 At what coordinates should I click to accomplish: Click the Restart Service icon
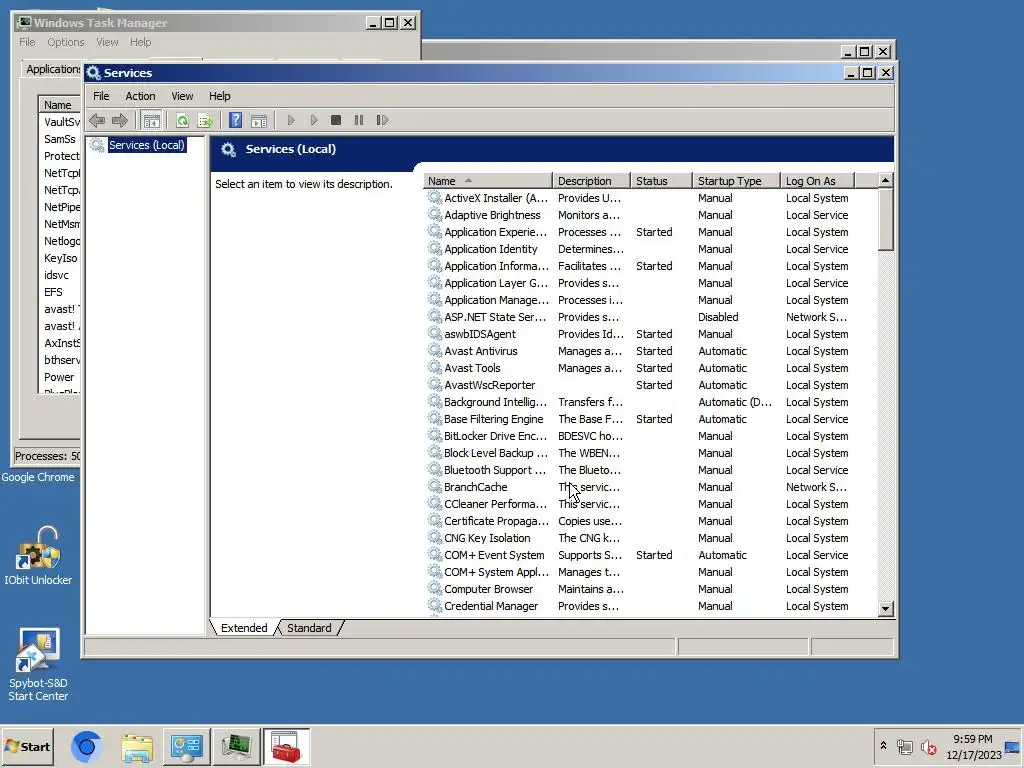pos(382,120)
